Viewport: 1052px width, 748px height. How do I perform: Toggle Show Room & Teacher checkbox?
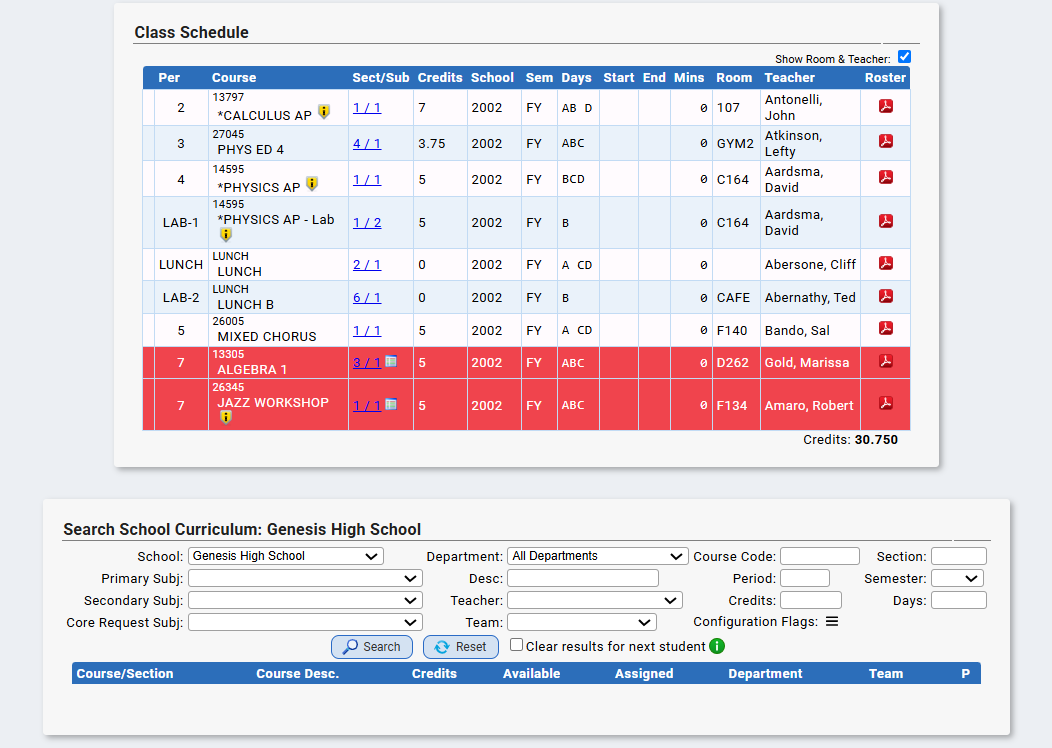point(904,57)
